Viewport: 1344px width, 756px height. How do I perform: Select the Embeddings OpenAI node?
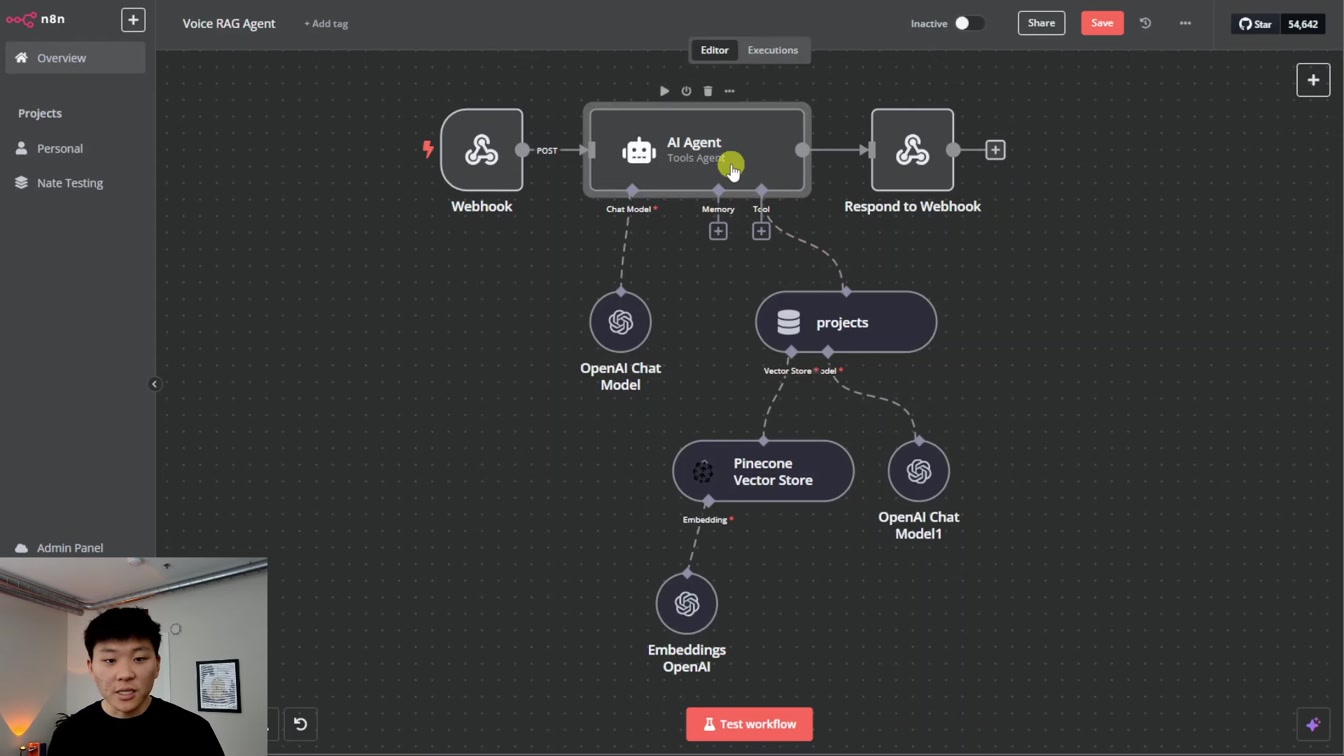pos(687,604)
